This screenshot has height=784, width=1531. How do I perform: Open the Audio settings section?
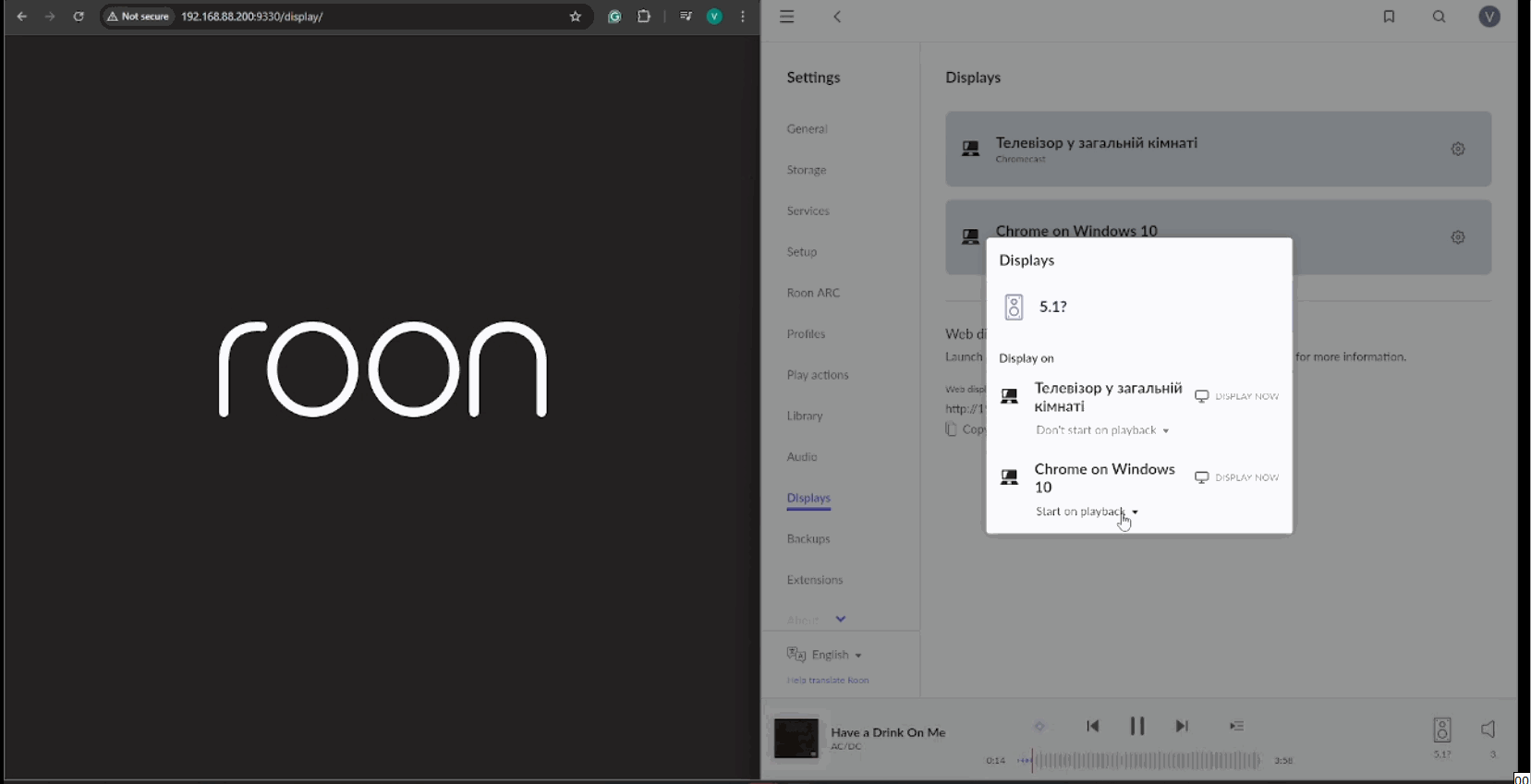tap(801, 457)
